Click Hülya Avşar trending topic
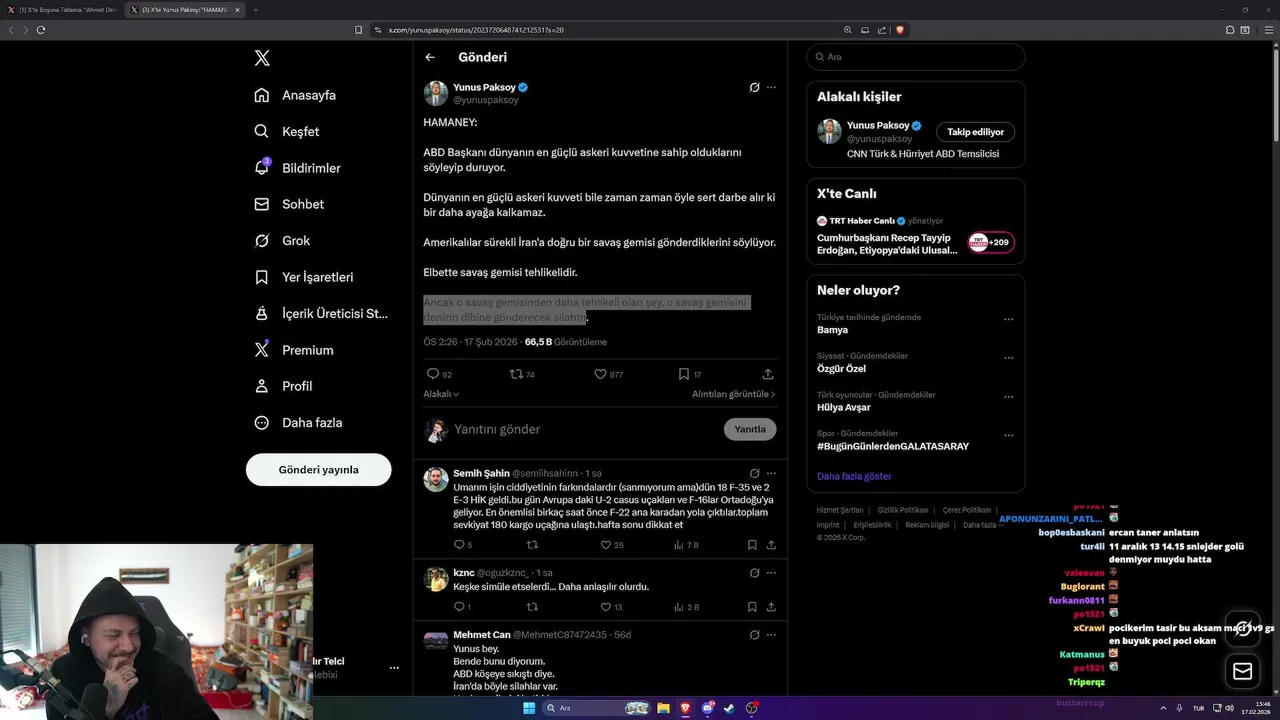This screenshot has width=1280, height=720. [x=844, y=407]
